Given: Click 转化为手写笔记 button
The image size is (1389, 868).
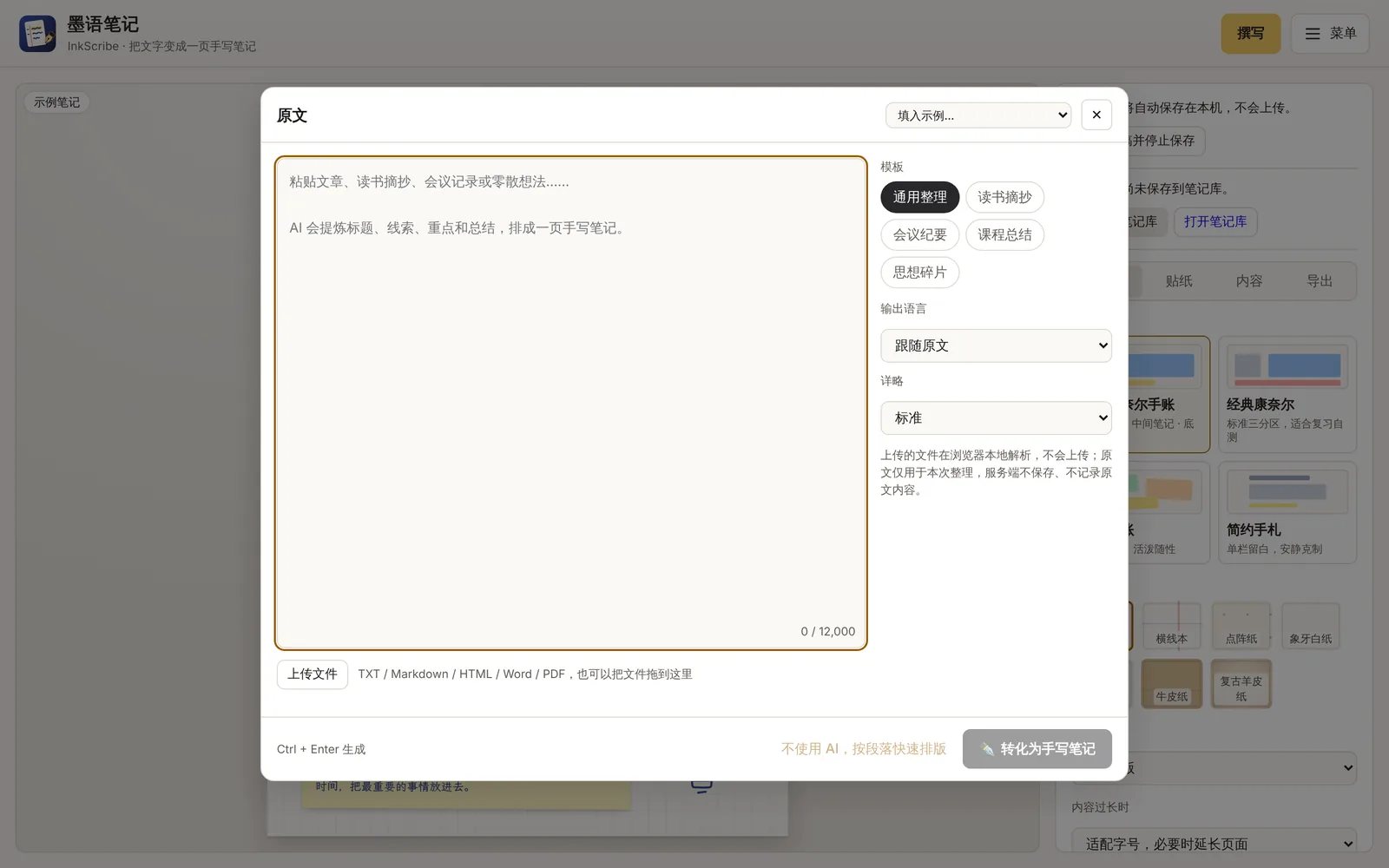Looking at the screenshot, I should pyautogui.click(x=1037, y=748).
